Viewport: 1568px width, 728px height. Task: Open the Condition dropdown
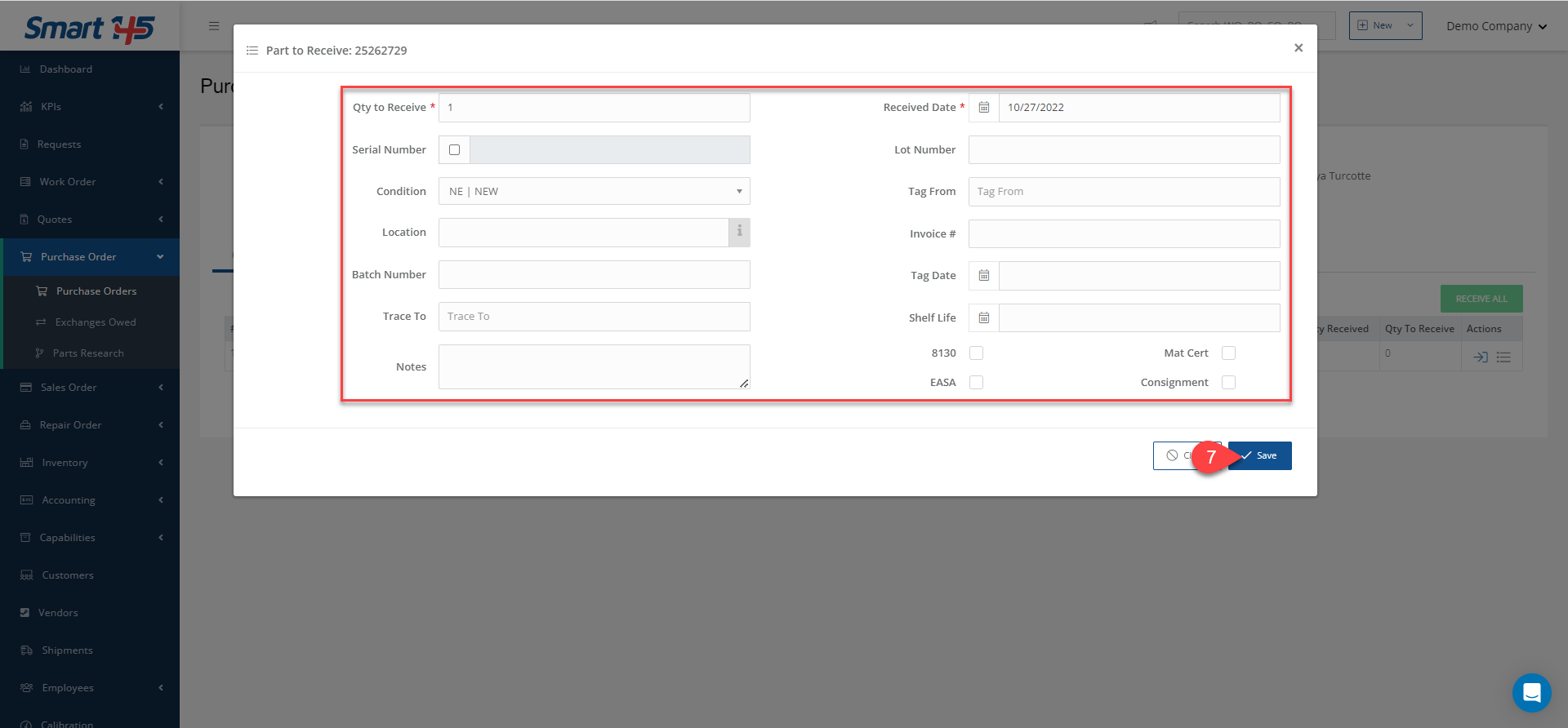595,192
